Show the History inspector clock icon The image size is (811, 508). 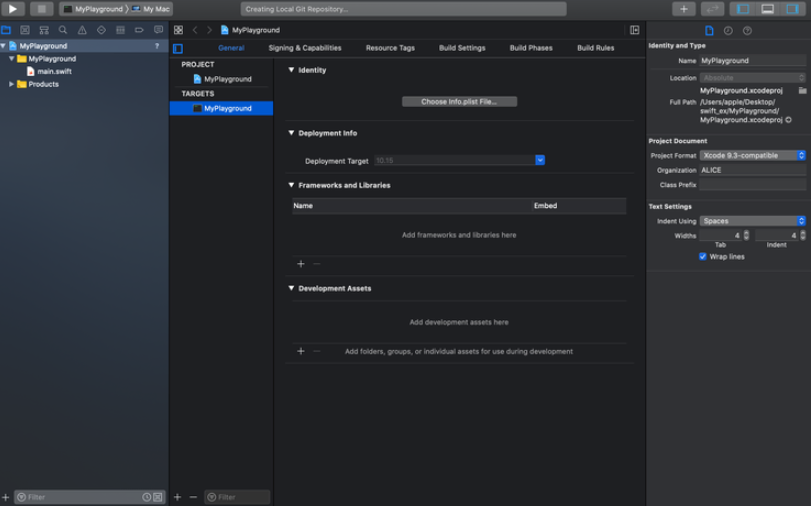pyautogui.click(x=728, y=31)
